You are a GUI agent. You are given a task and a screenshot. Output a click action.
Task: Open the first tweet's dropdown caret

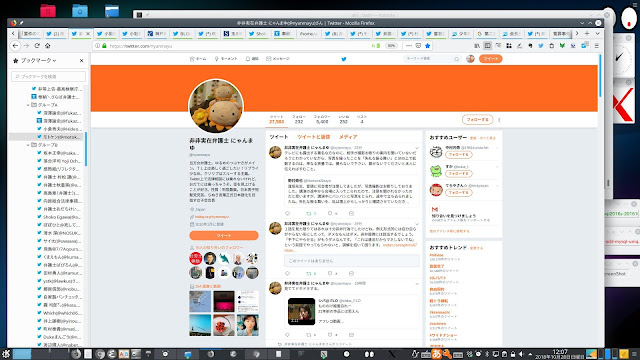point(417,148)
